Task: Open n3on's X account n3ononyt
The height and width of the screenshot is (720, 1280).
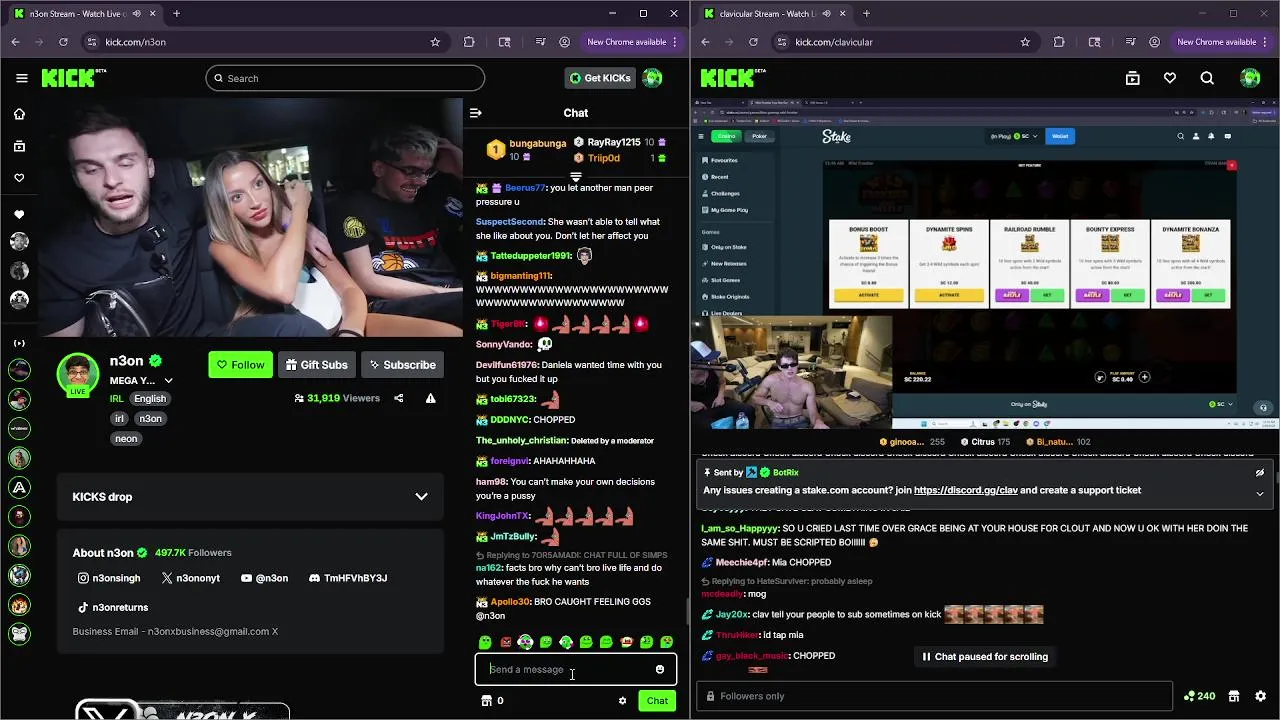Action: point(190,578)
